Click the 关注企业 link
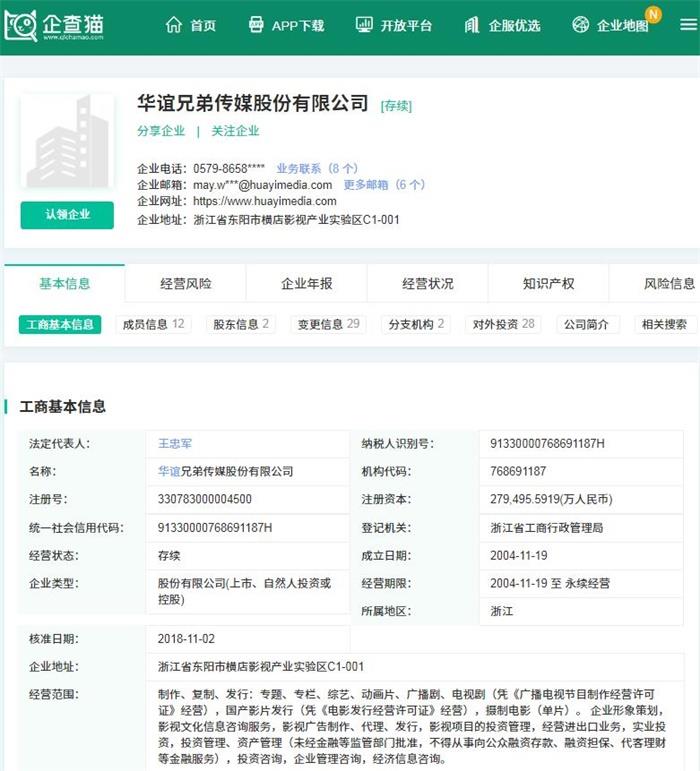 235,131
